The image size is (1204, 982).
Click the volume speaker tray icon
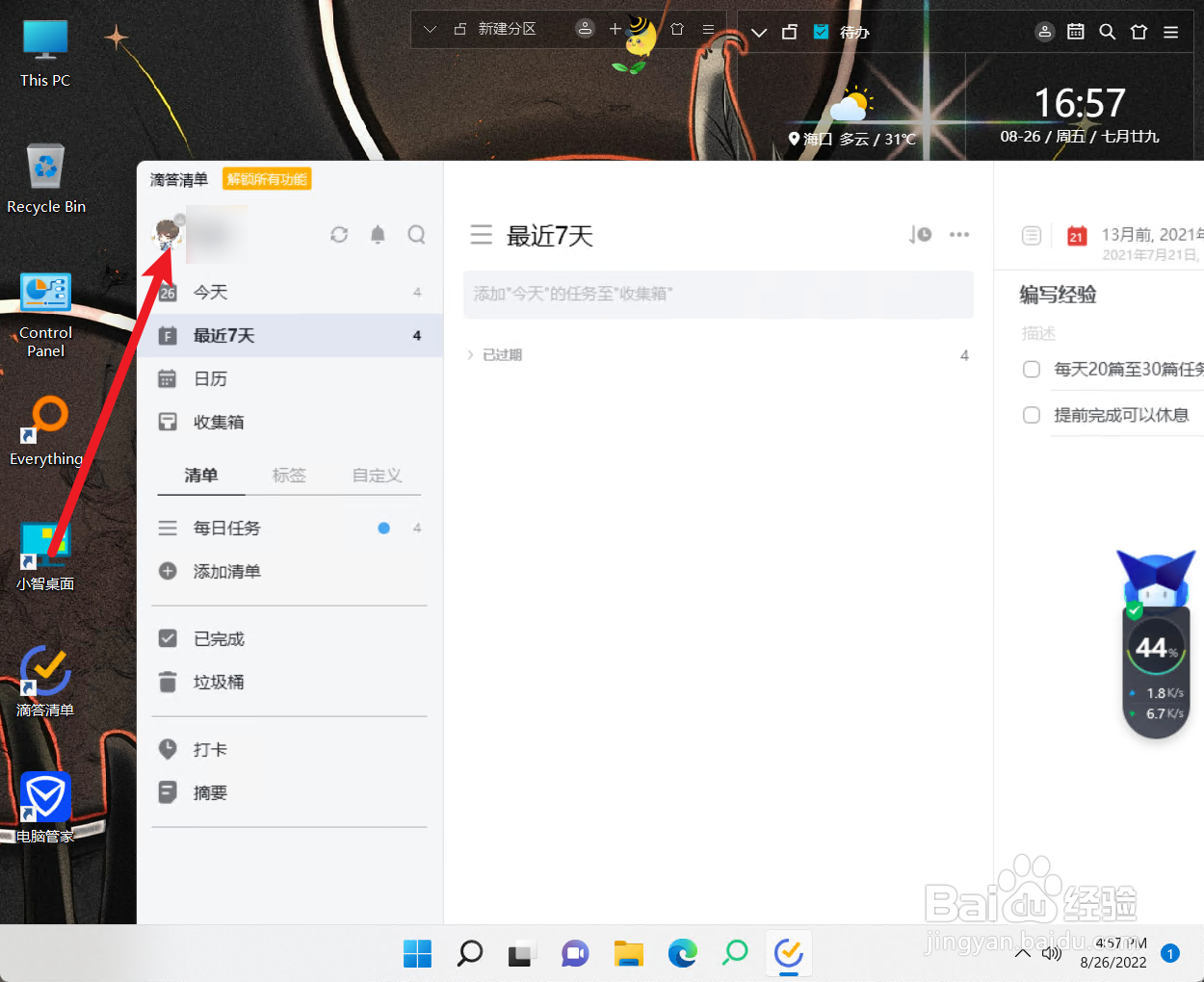pos(1052,953)
